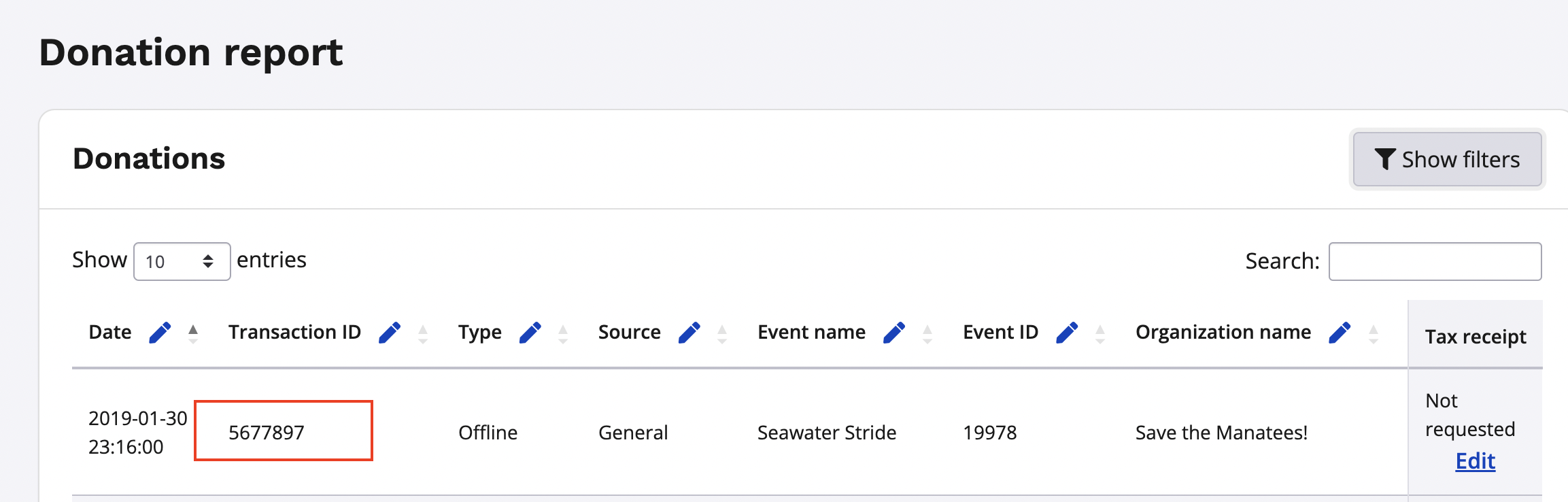Open the Edit link under Tax receipt
Screen dimensions: 1568x502
tap(1475, 461)
